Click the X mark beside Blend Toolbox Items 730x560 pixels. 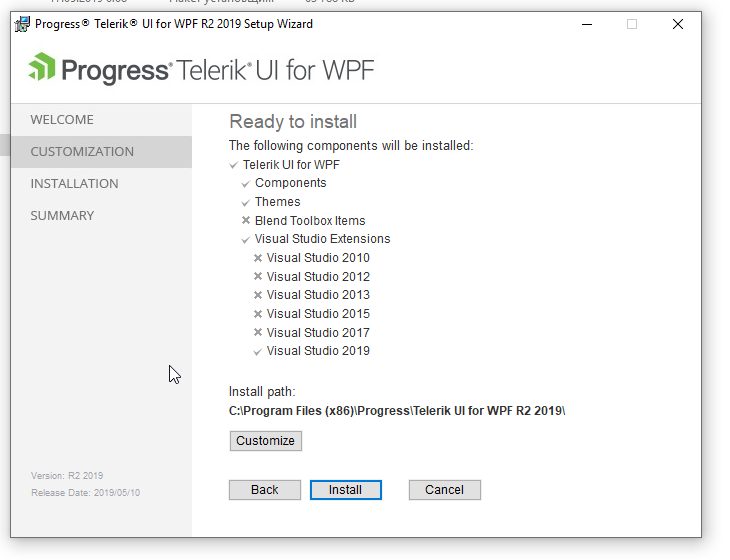pyautogui.click(x=246, y=220)
